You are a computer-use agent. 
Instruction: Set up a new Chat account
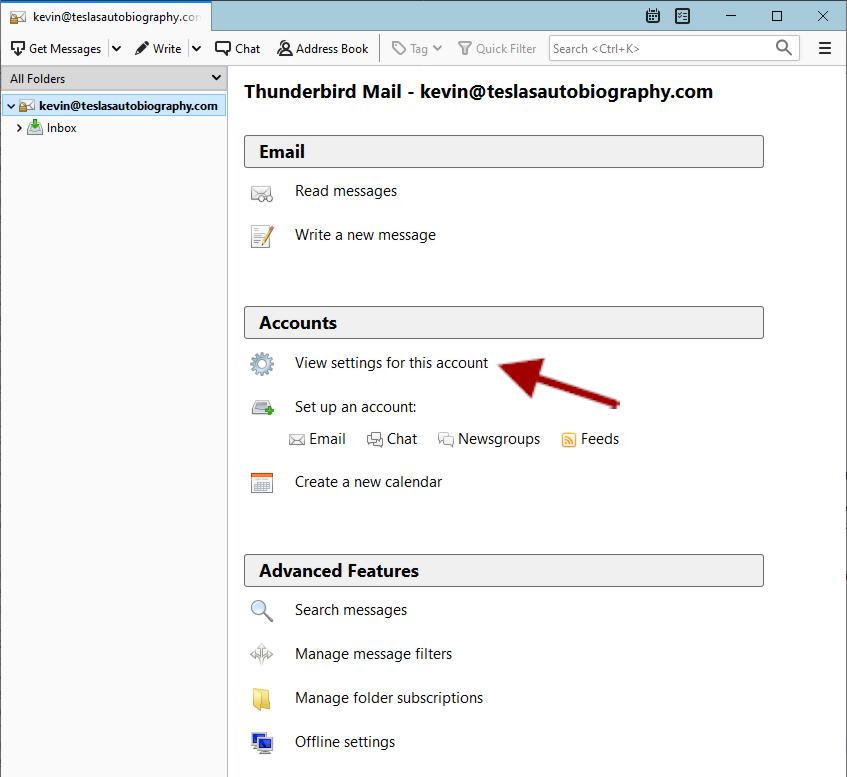point(392,439)
